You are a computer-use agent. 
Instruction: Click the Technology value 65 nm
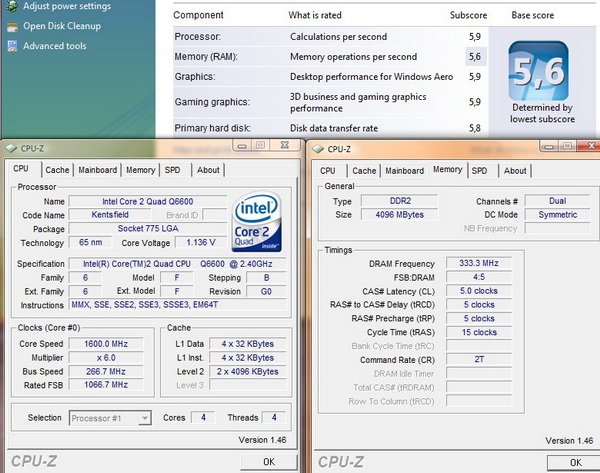click(90, 242)
